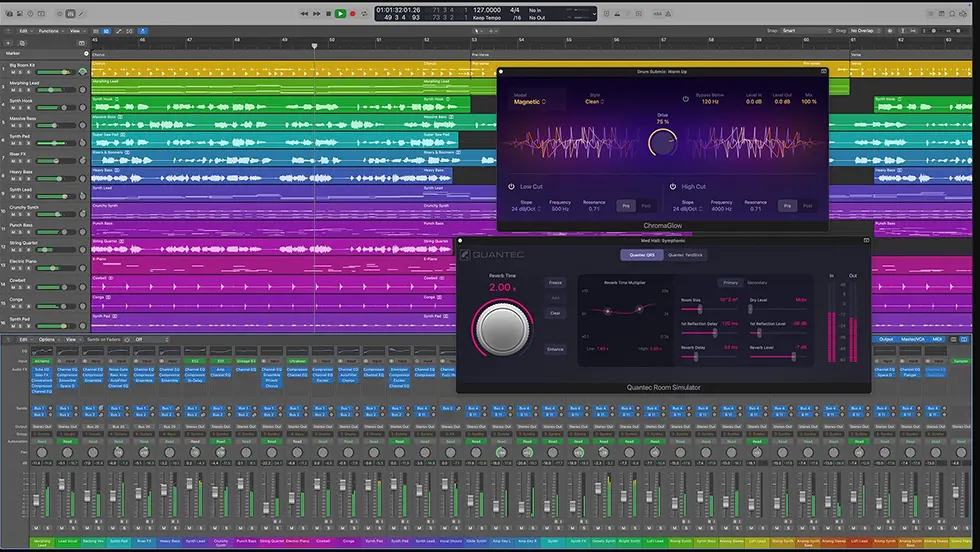Switch to the Quantec YardStick tab
The image size is (980, 552).
coord(686,255)
